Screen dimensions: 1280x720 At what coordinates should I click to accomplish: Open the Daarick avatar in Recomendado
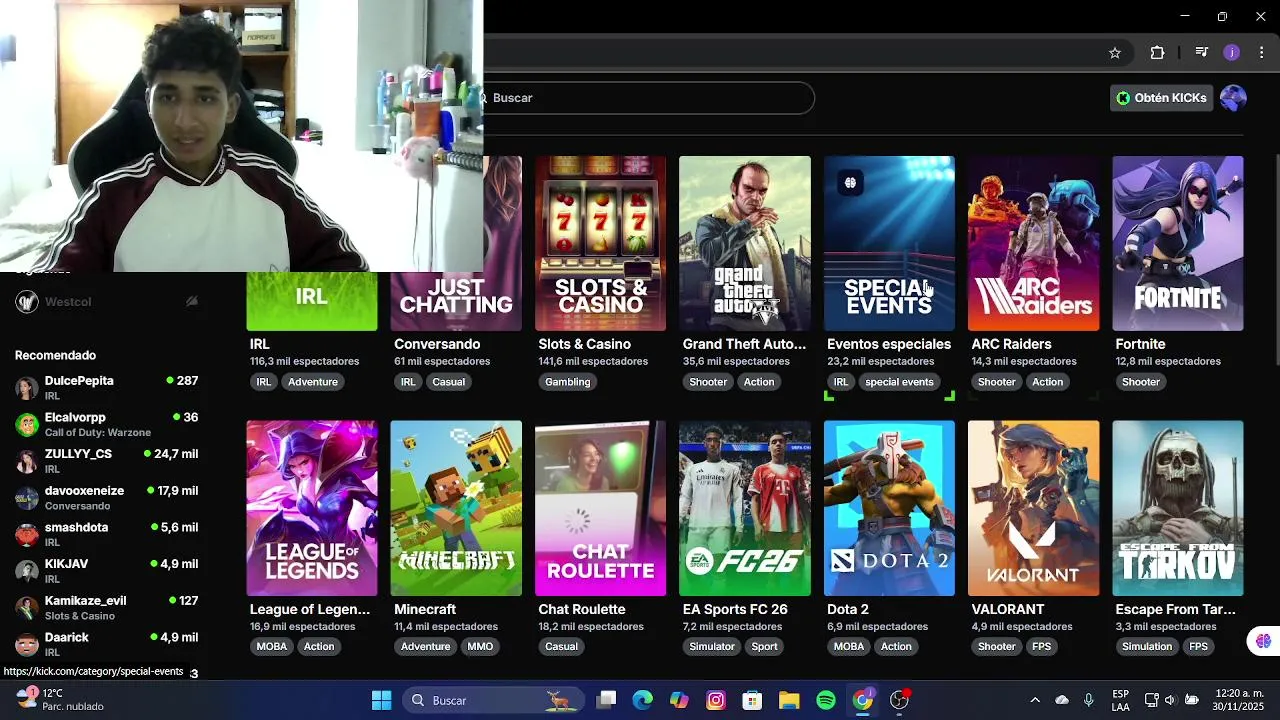27,644
